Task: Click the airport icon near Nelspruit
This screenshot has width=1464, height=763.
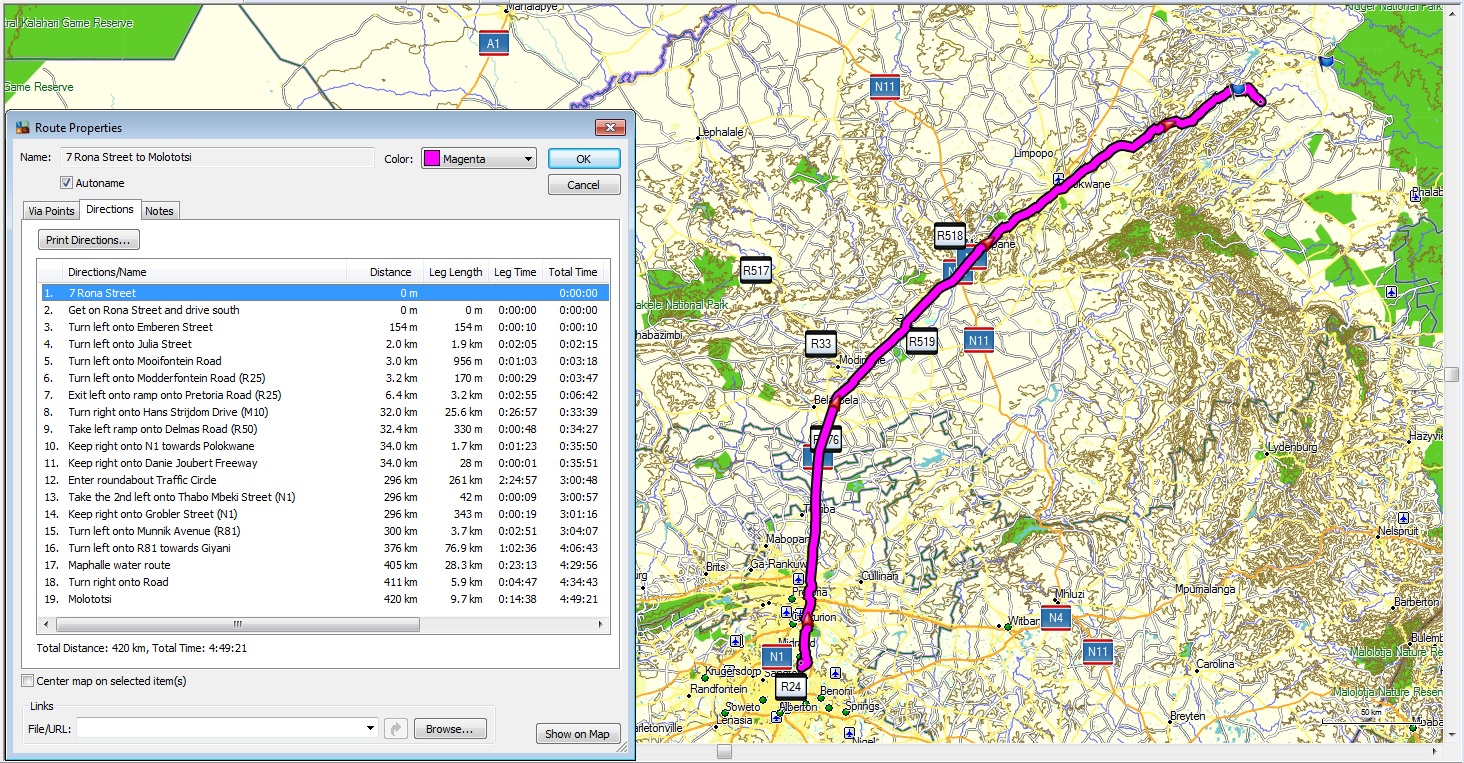Action: coord(1404,518)
